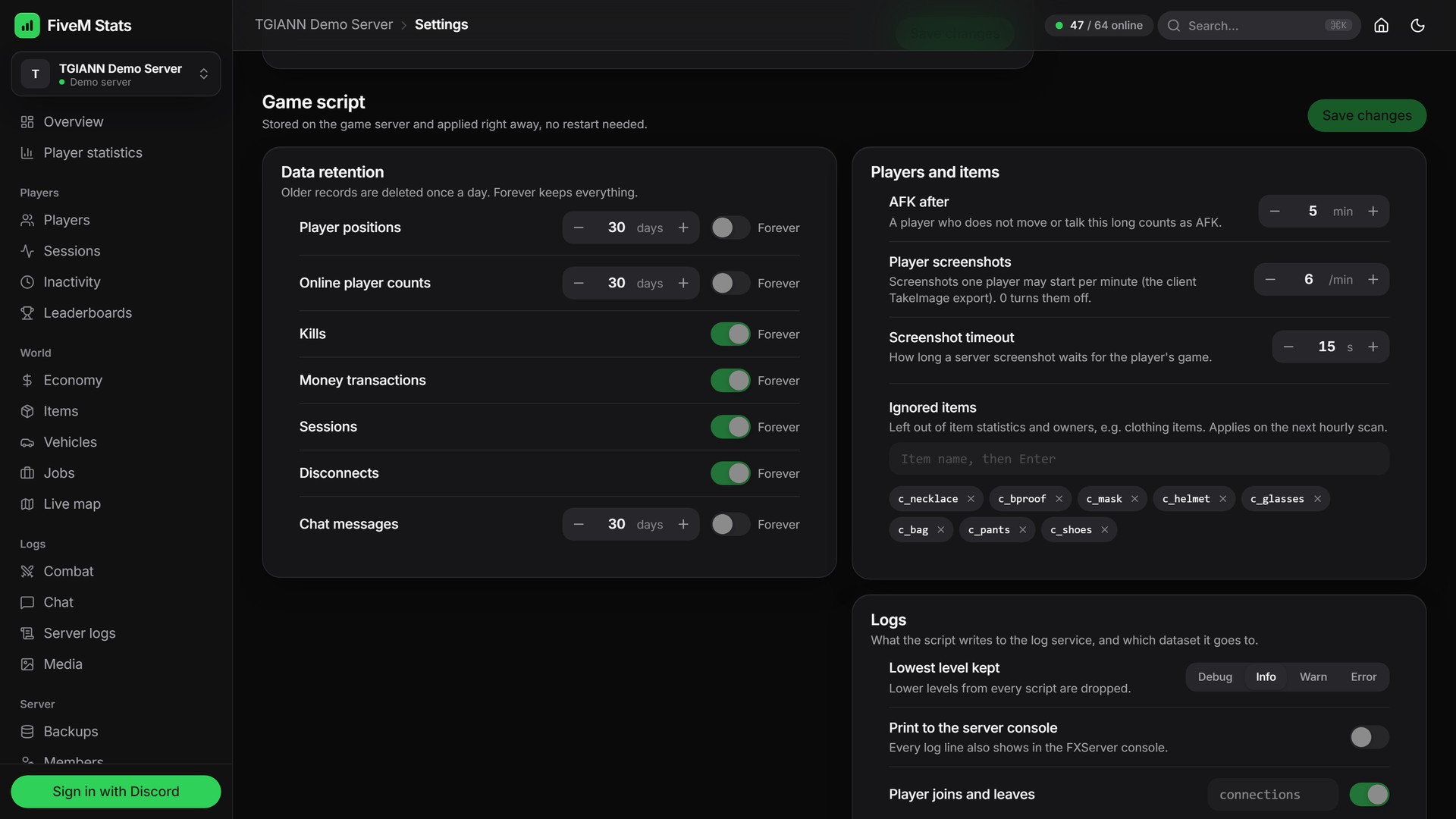The image size is (1456, 819).
Task: Select the Info log level
Action: (1266, 677)
